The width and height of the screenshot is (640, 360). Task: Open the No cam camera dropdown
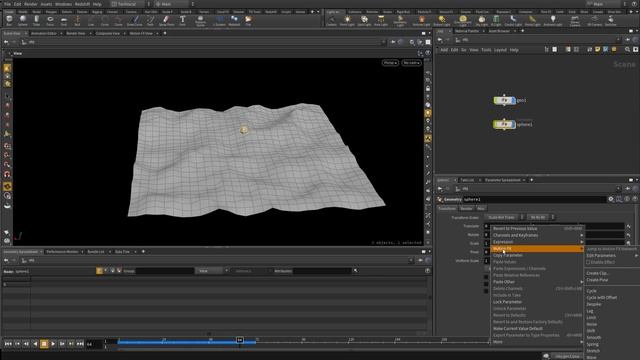(x=411, y=63)
